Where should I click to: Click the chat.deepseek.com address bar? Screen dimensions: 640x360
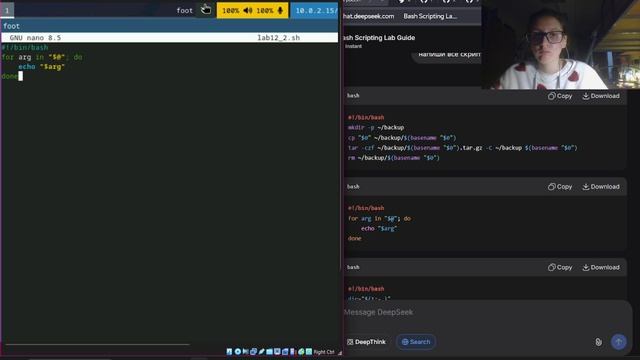point(369,16)
